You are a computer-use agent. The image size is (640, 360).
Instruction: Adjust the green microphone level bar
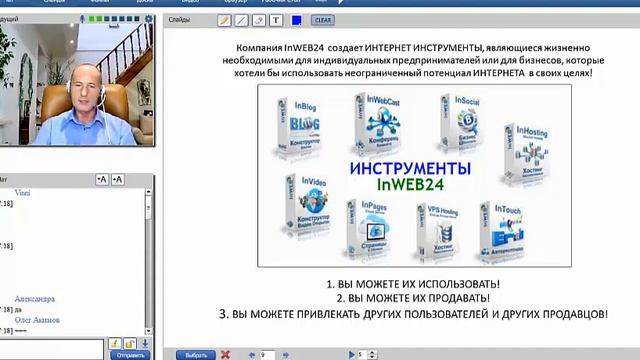pos(115,19)
